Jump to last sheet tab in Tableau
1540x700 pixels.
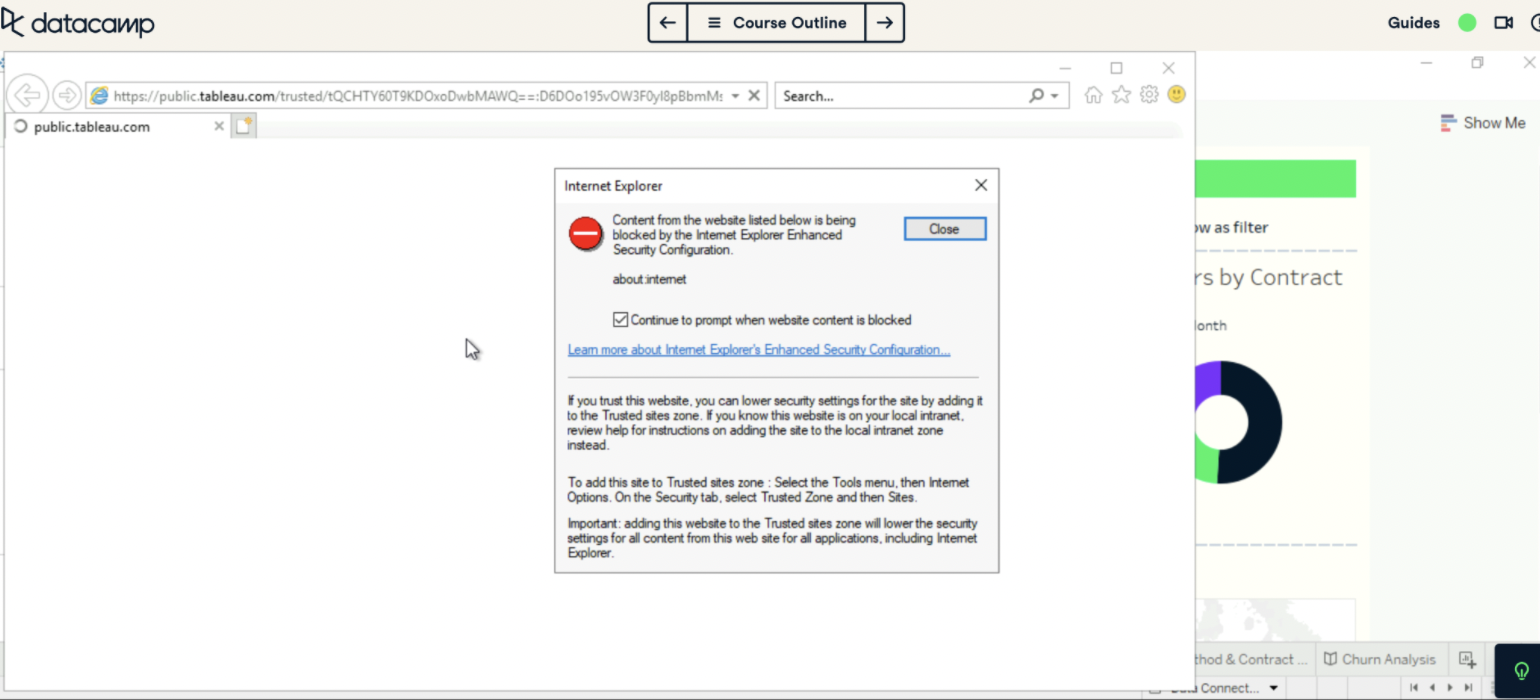1467,688
